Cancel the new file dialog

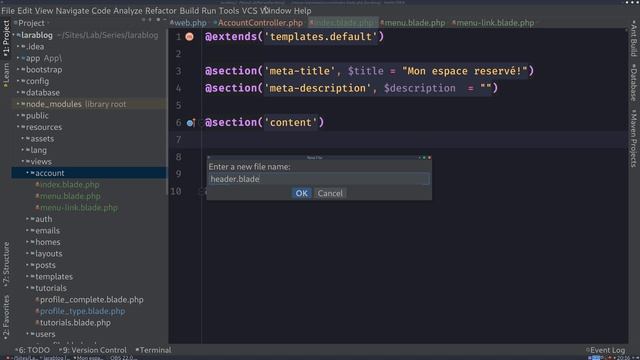(330, 193)
